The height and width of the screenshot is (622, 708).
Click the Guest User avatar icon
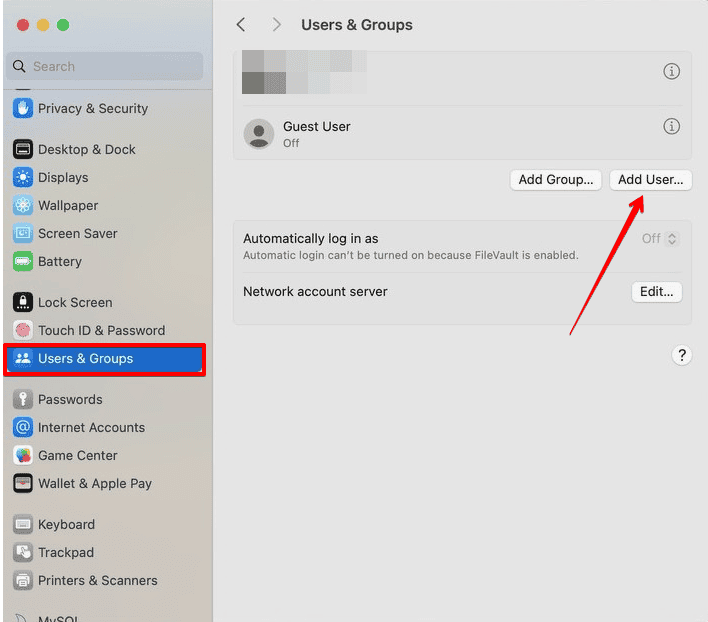point(259,134)
